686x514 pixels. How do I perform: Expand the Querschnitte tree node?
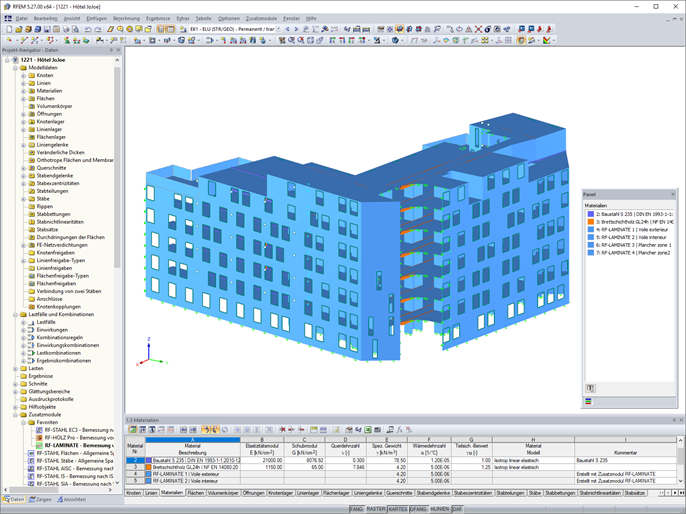[24, 168]
